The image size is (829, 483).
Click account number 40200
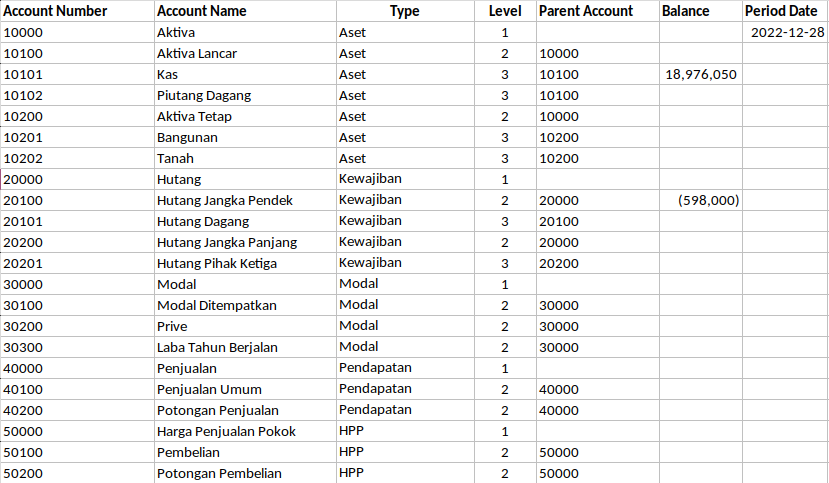pyautogui.click(x=77, y=411)
